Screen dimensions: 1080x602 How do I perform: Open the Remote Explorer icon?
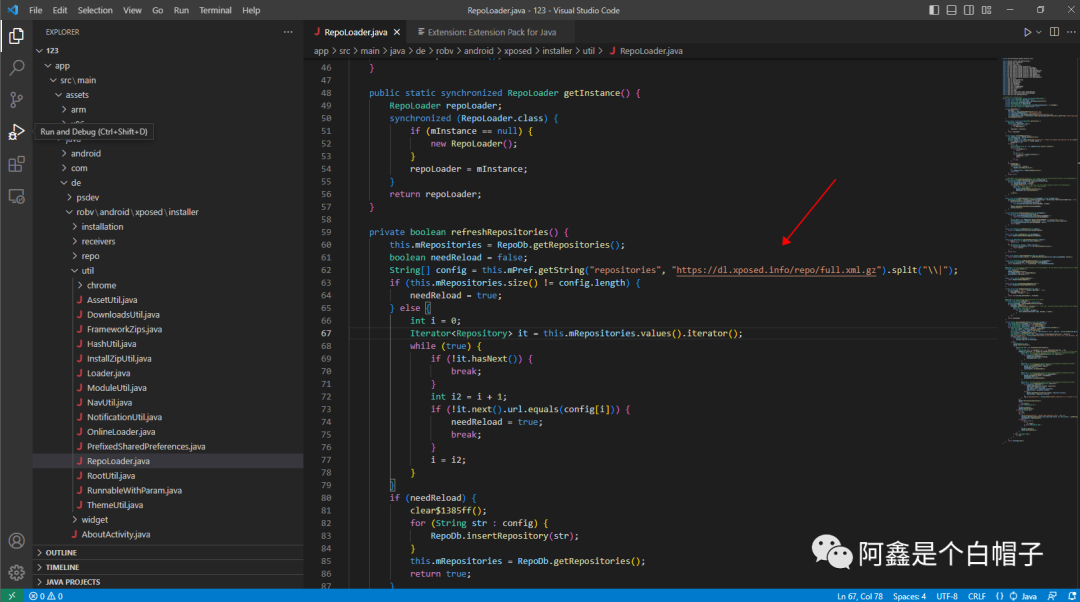17,196
